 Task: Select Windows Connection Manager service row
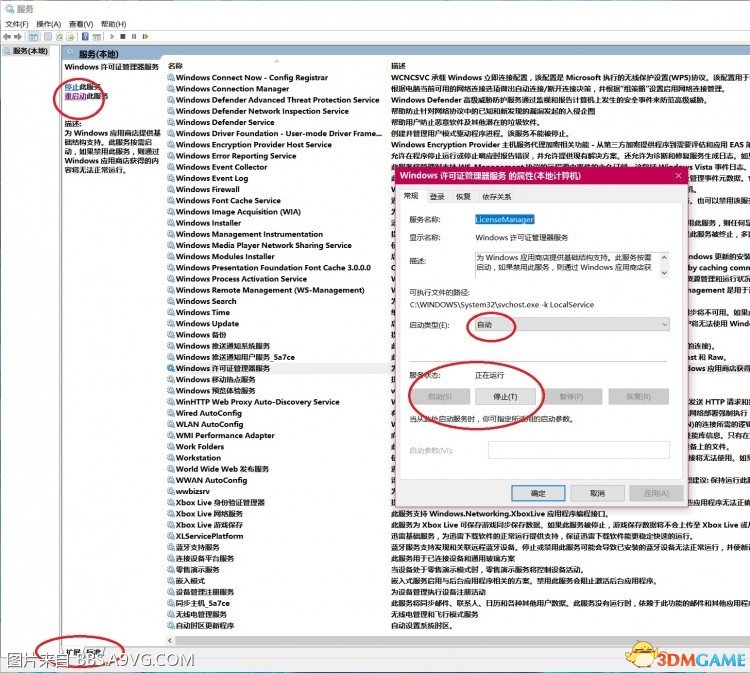point(232,88)
